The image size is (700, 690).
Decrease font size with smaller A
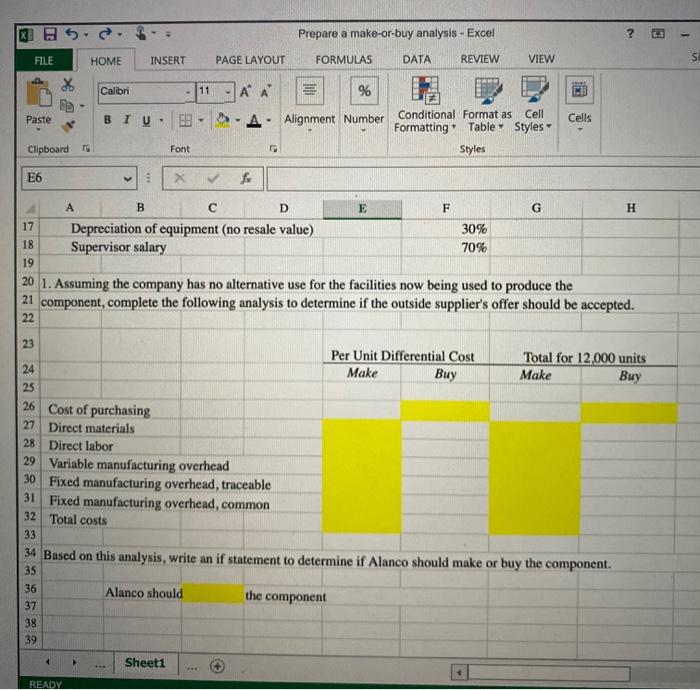[265, 92]
